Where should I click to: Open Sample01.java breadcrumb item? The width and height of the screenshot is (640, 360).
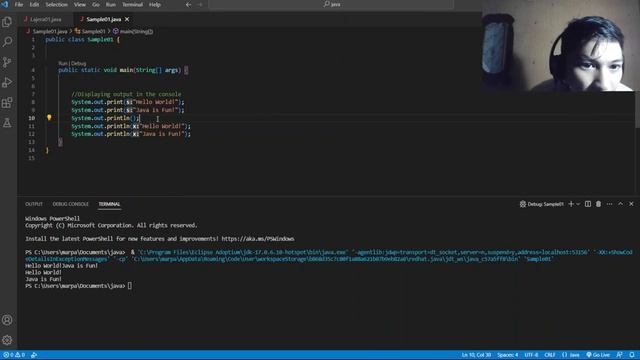(x=47, y=31)
